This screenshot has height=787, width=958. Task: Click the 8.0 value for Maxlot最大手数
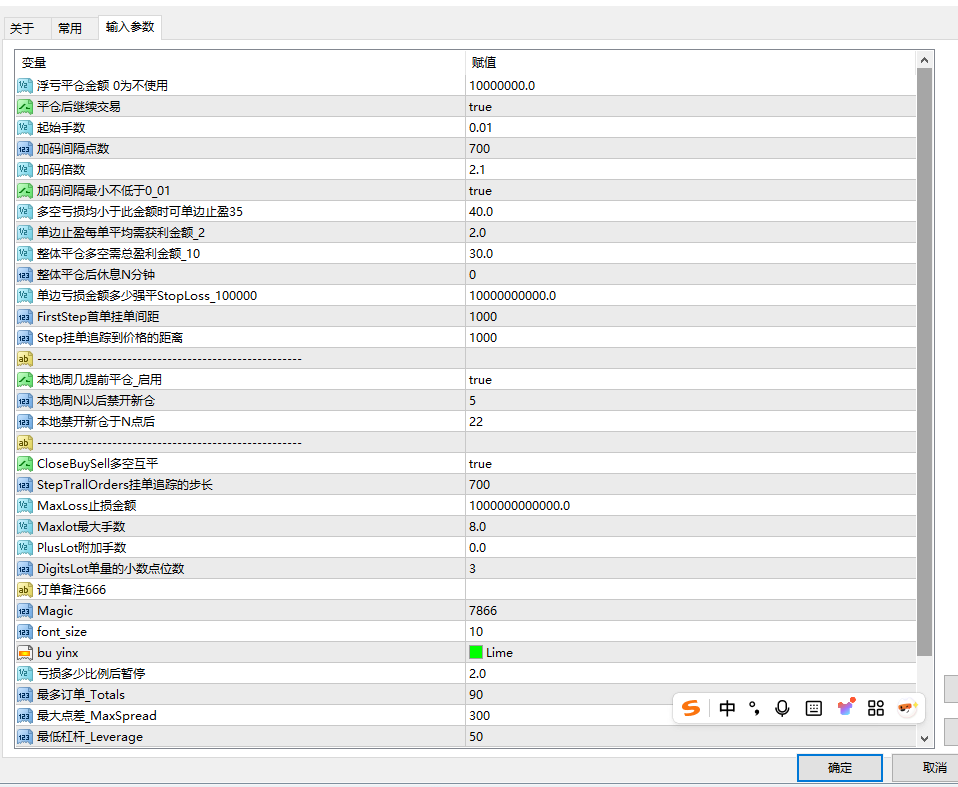[x=477, y=527]
